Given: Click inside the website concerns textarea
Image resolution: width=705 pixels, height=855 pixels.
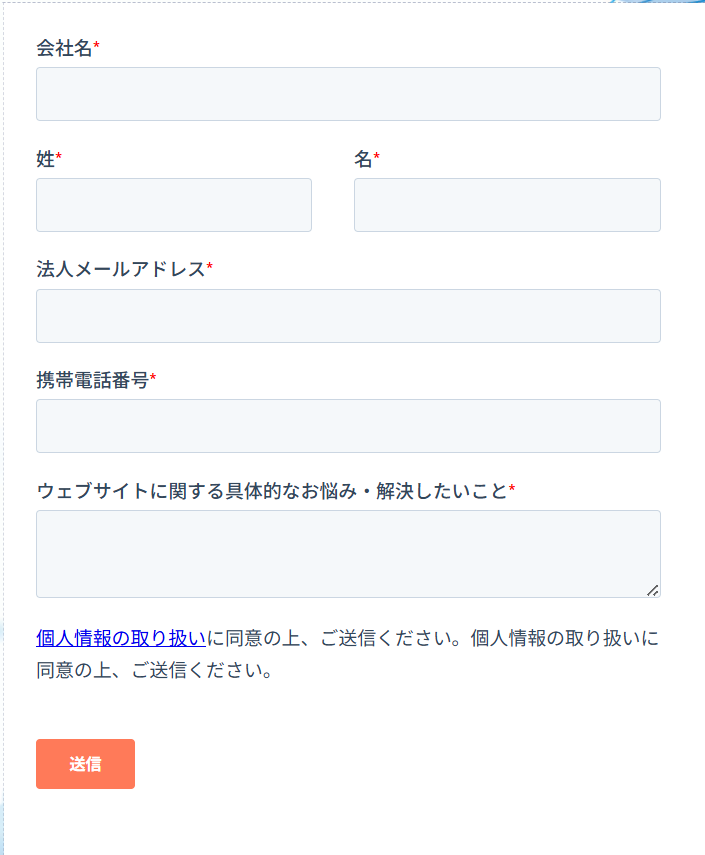Looking at the screenshot, I should click(348, 554).
